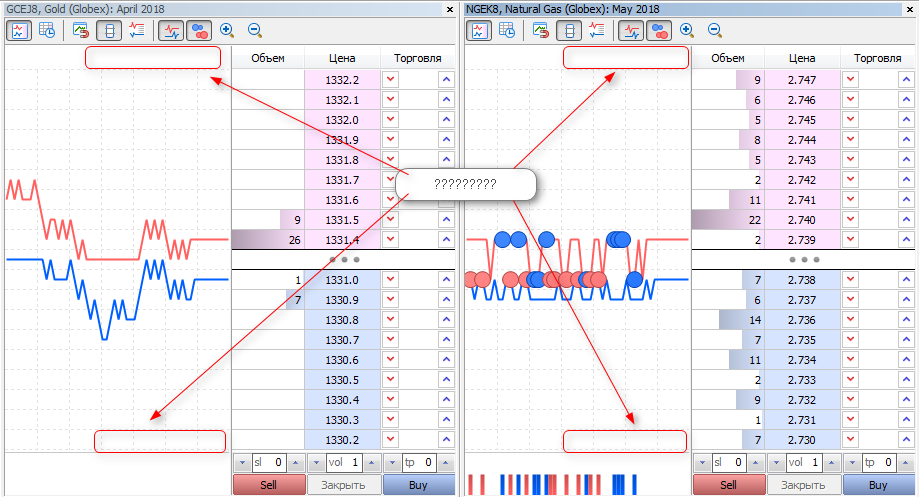The width and height of the screenshot is (919, 497).
Task: Click blue buy arrow at price 1330.9
Action: [447, 299]
